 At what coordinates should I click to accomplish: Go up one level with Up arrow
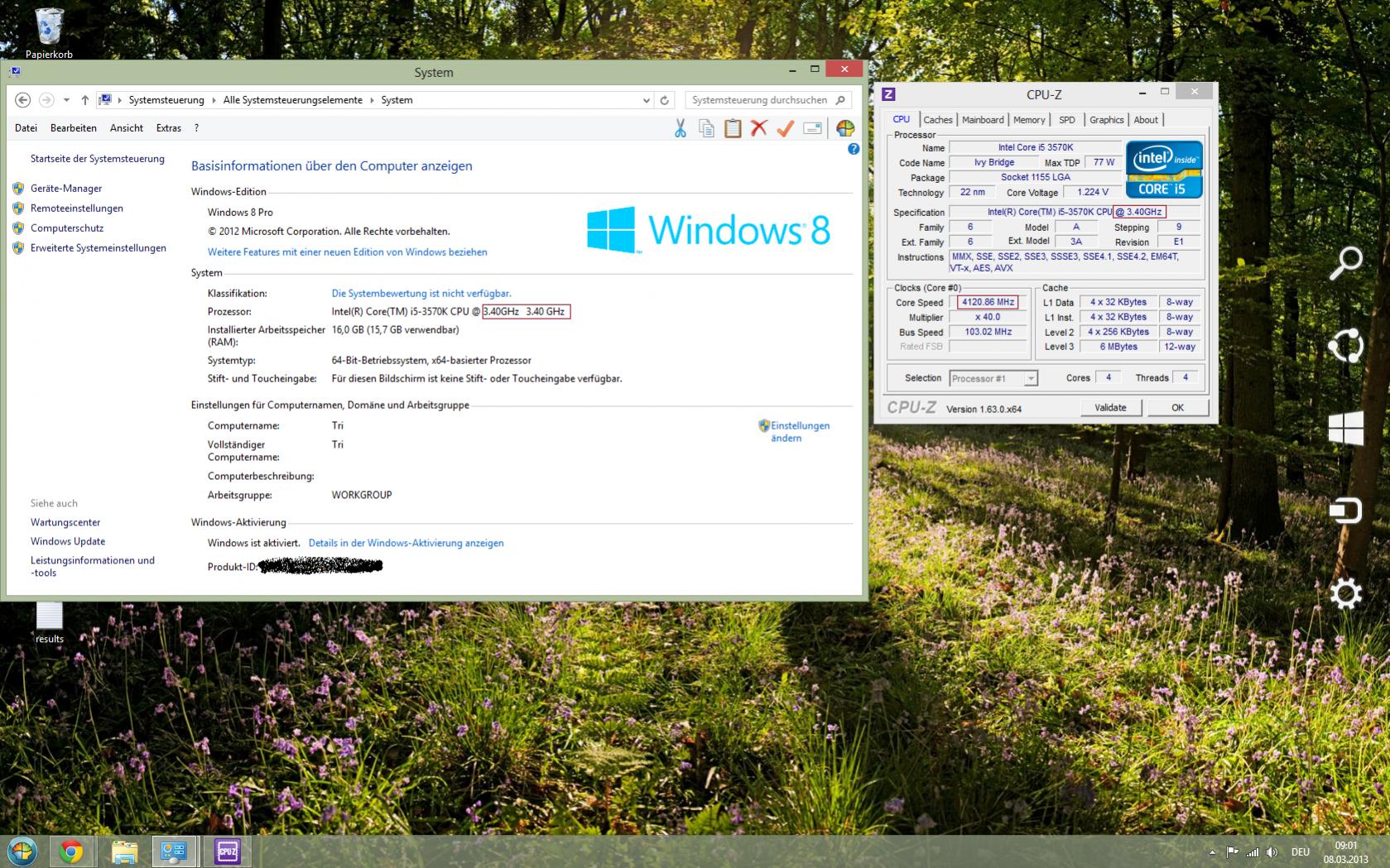[x=84, y=100]
